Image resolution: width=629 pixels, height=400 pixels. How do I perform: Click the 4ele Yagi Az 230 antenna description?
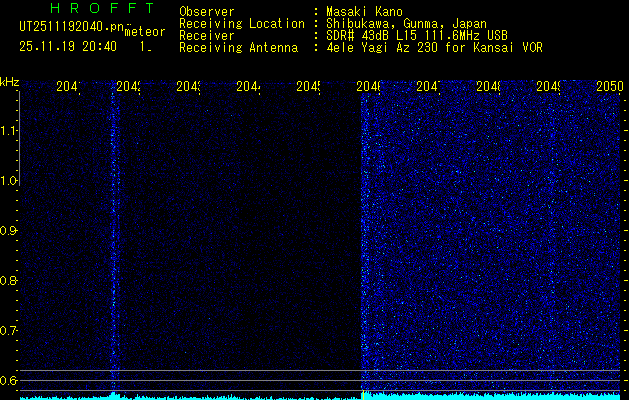[x=434, y=48]
